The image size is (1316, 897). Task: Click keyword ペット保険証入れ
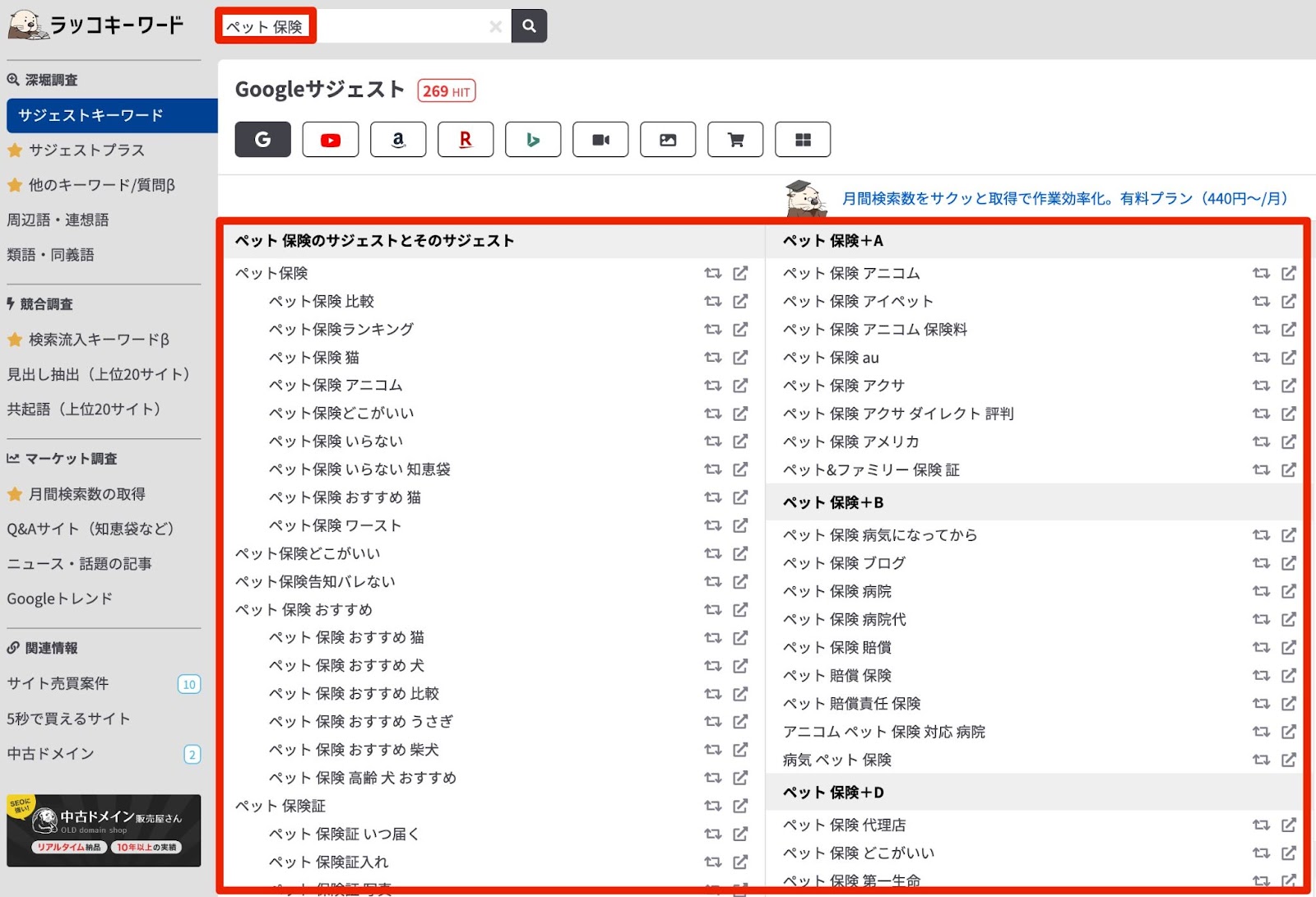(328, 862)
